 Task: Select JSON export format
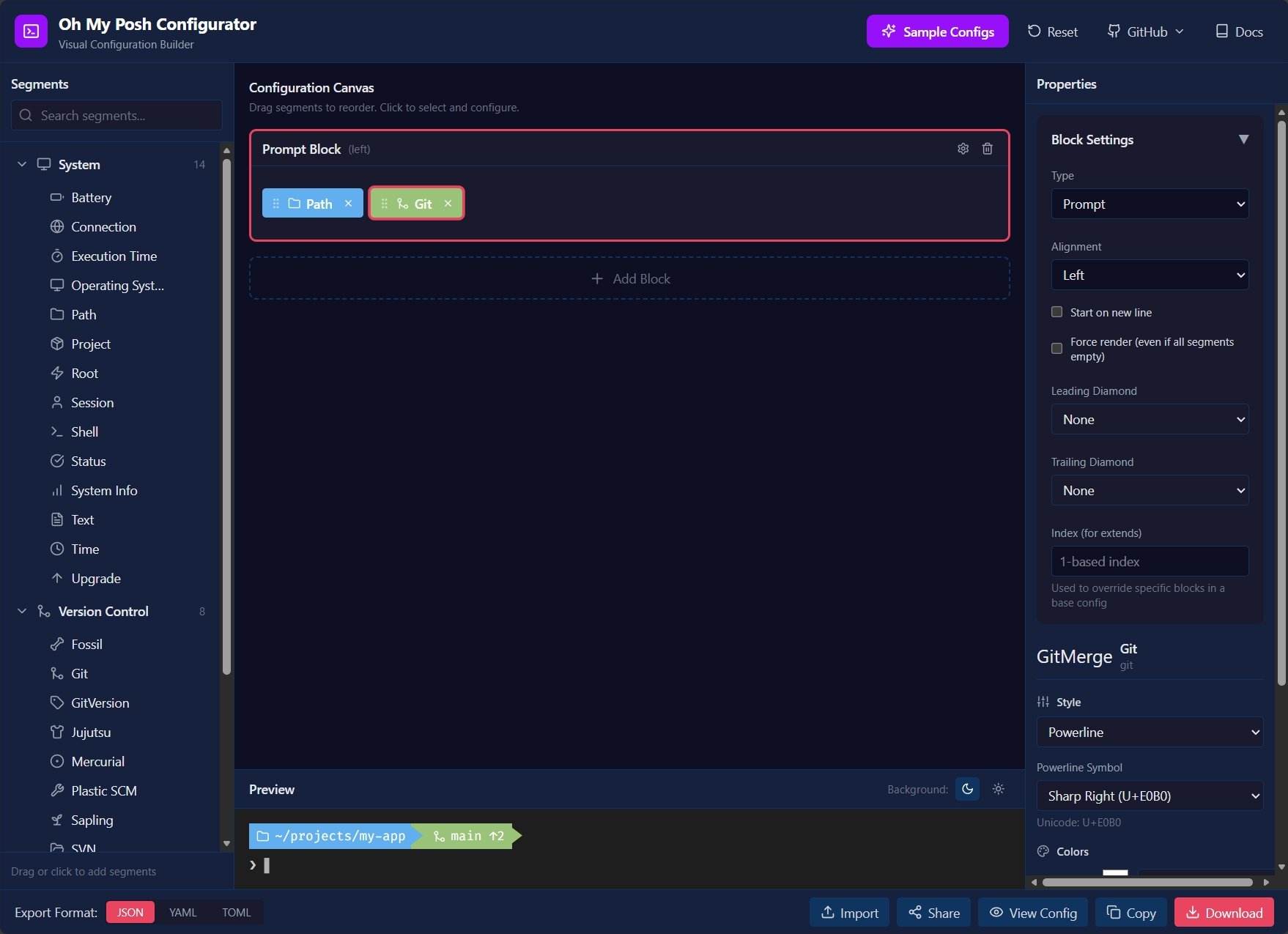pyautogui.click(x=130, y=913)
